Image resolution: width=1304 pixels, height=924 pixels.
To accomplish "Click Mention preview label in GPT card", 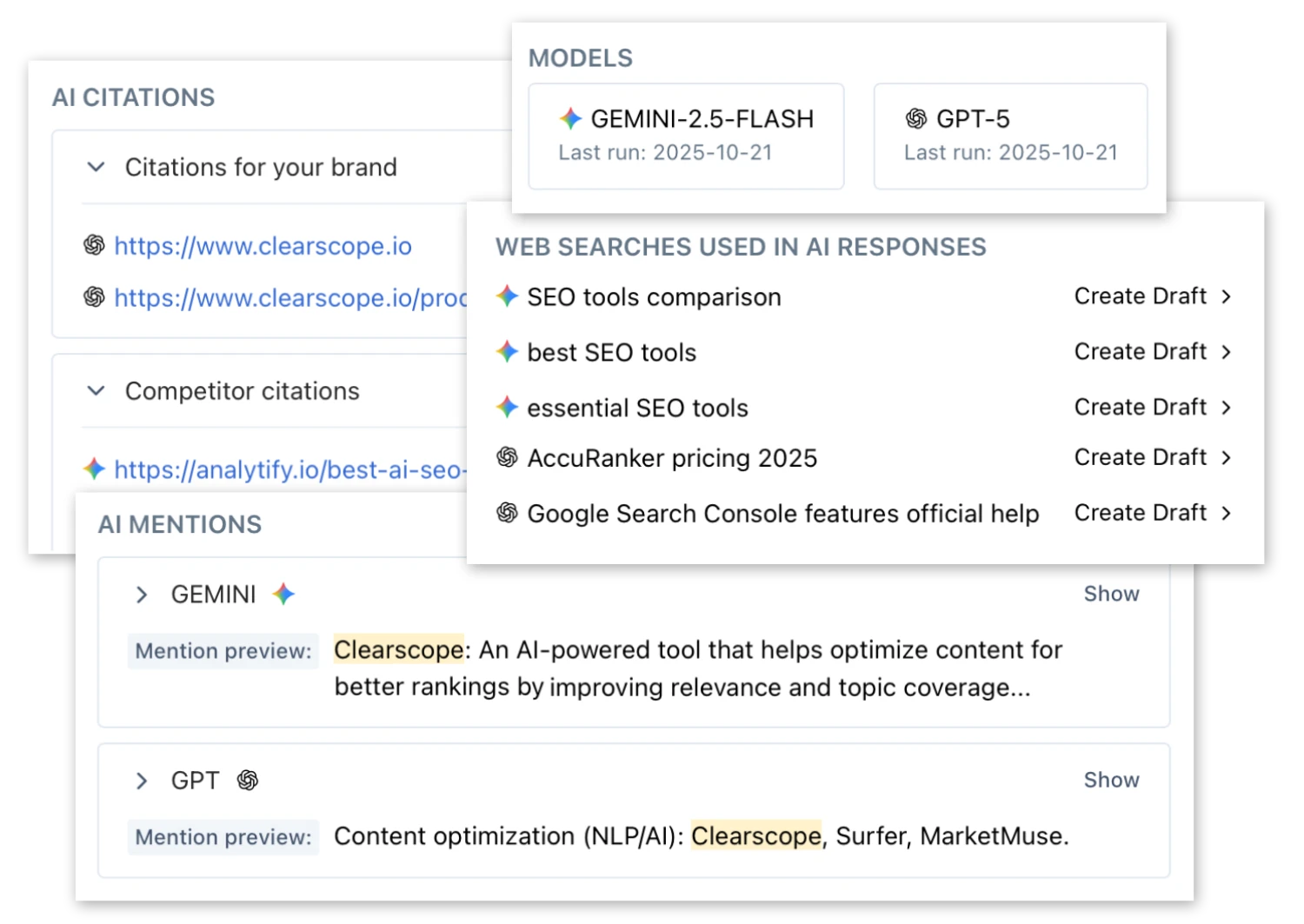I will click(223, 837).
